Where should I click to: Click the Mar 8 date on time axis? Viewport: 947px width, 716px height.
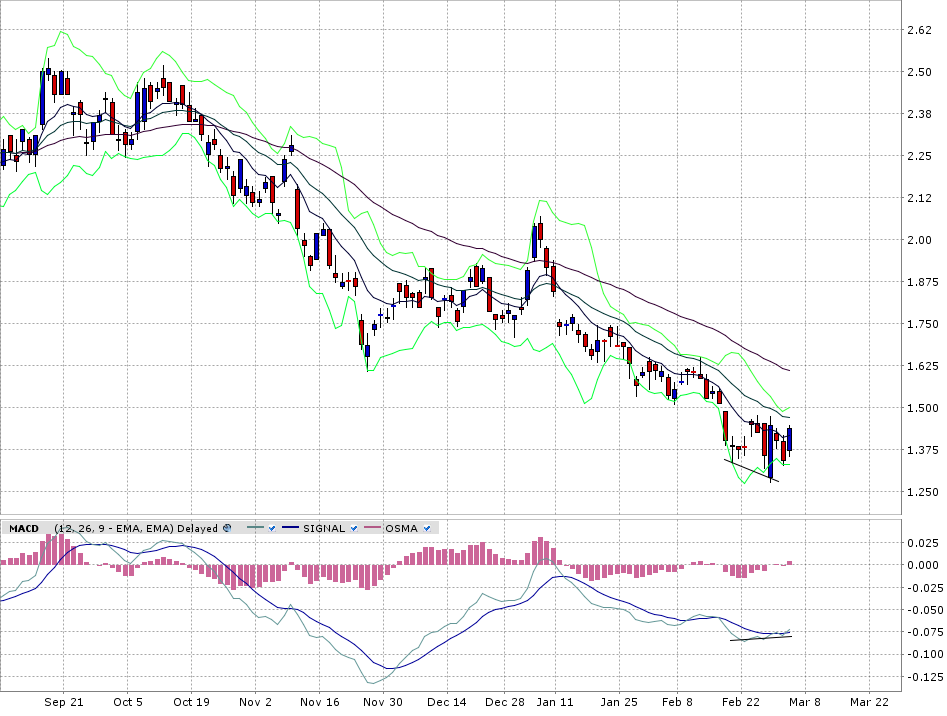(808, 703)
